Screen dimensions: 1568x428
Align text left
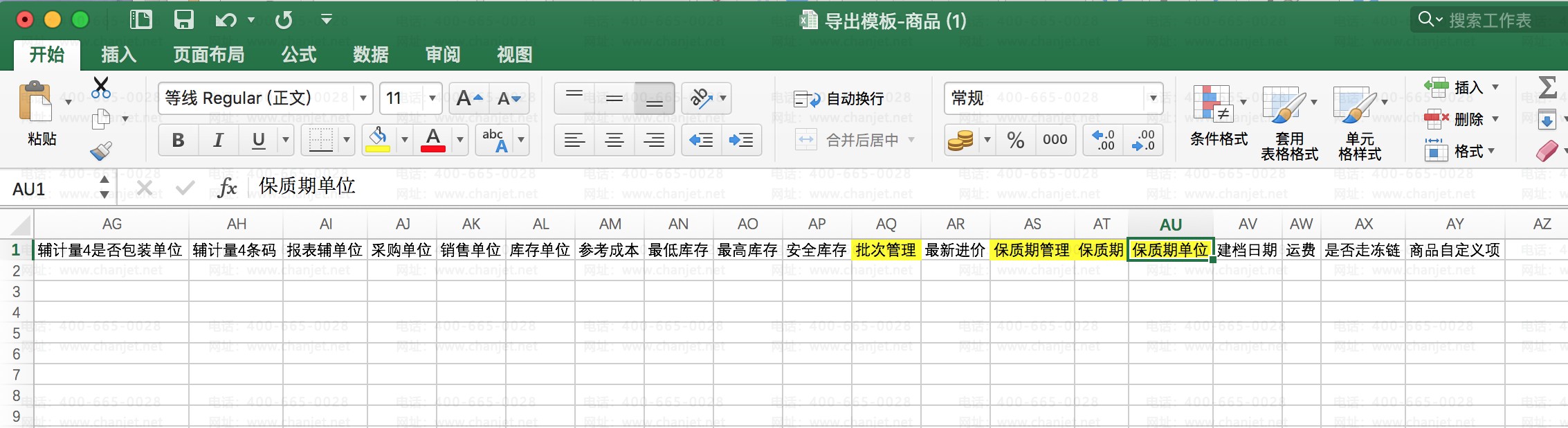click(574, 140)
